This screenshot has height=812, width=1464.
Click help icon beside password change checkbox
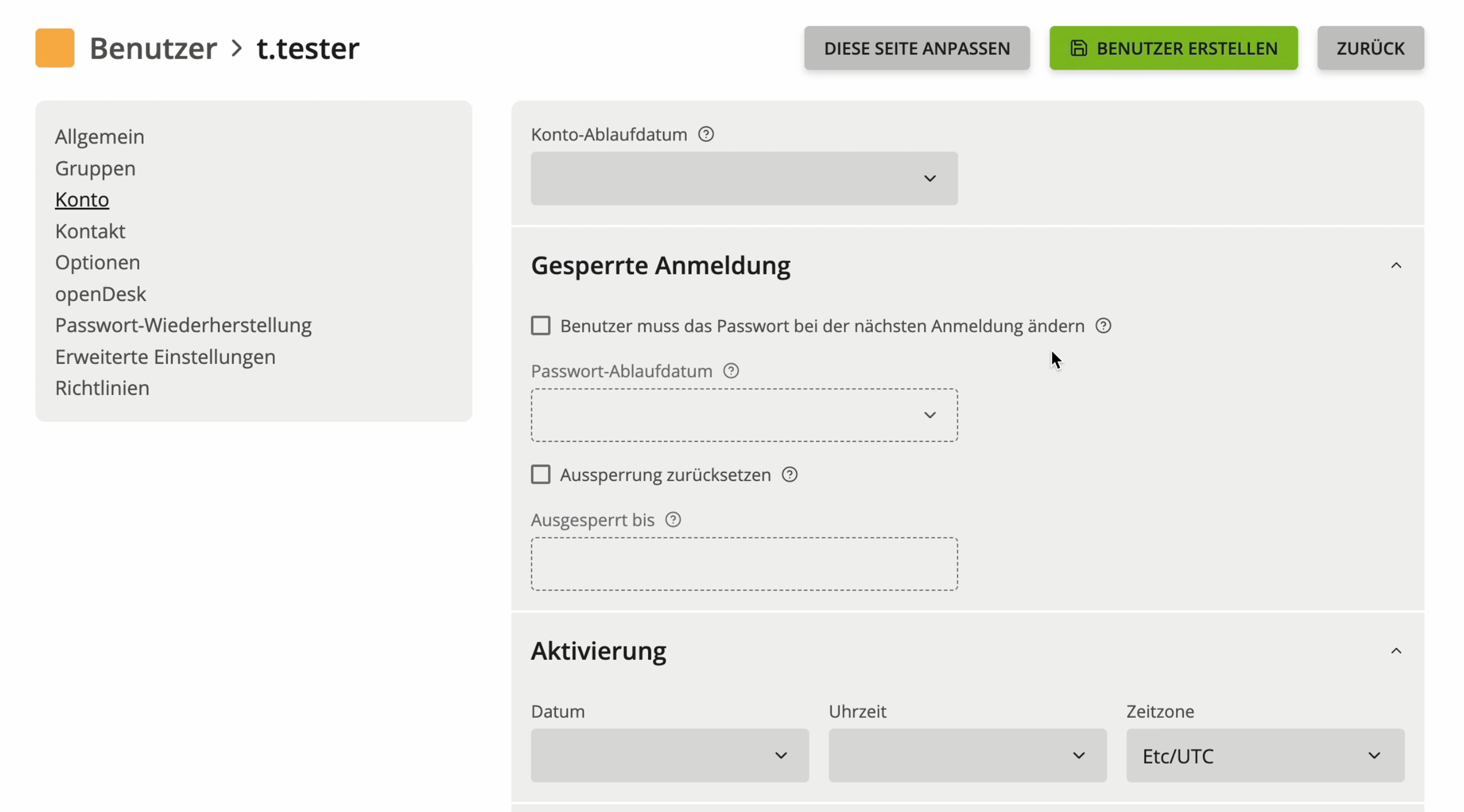1103,326
